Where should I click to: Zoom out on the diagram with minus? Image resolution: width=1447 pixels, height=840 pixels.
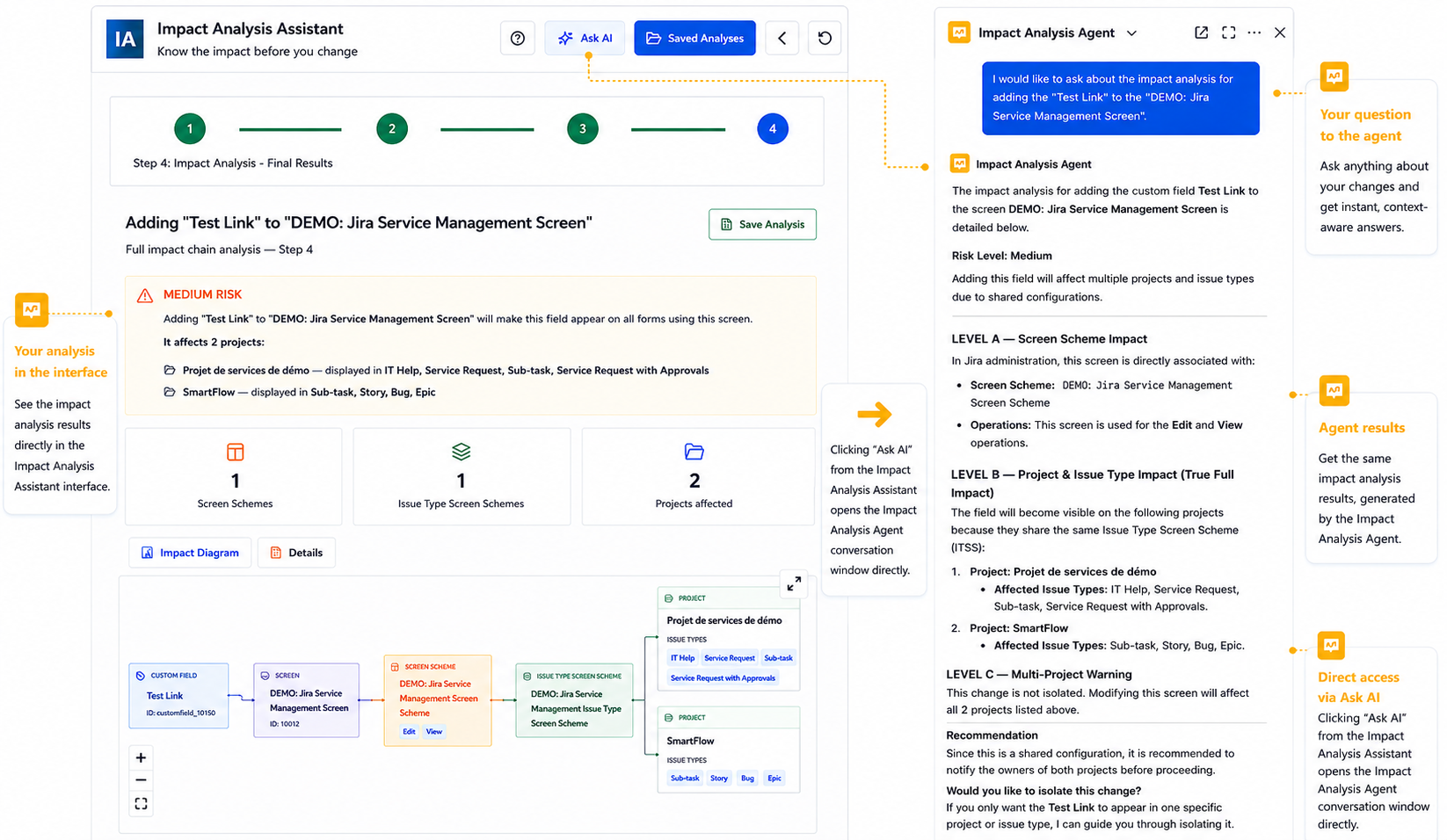tap(141, 780)
